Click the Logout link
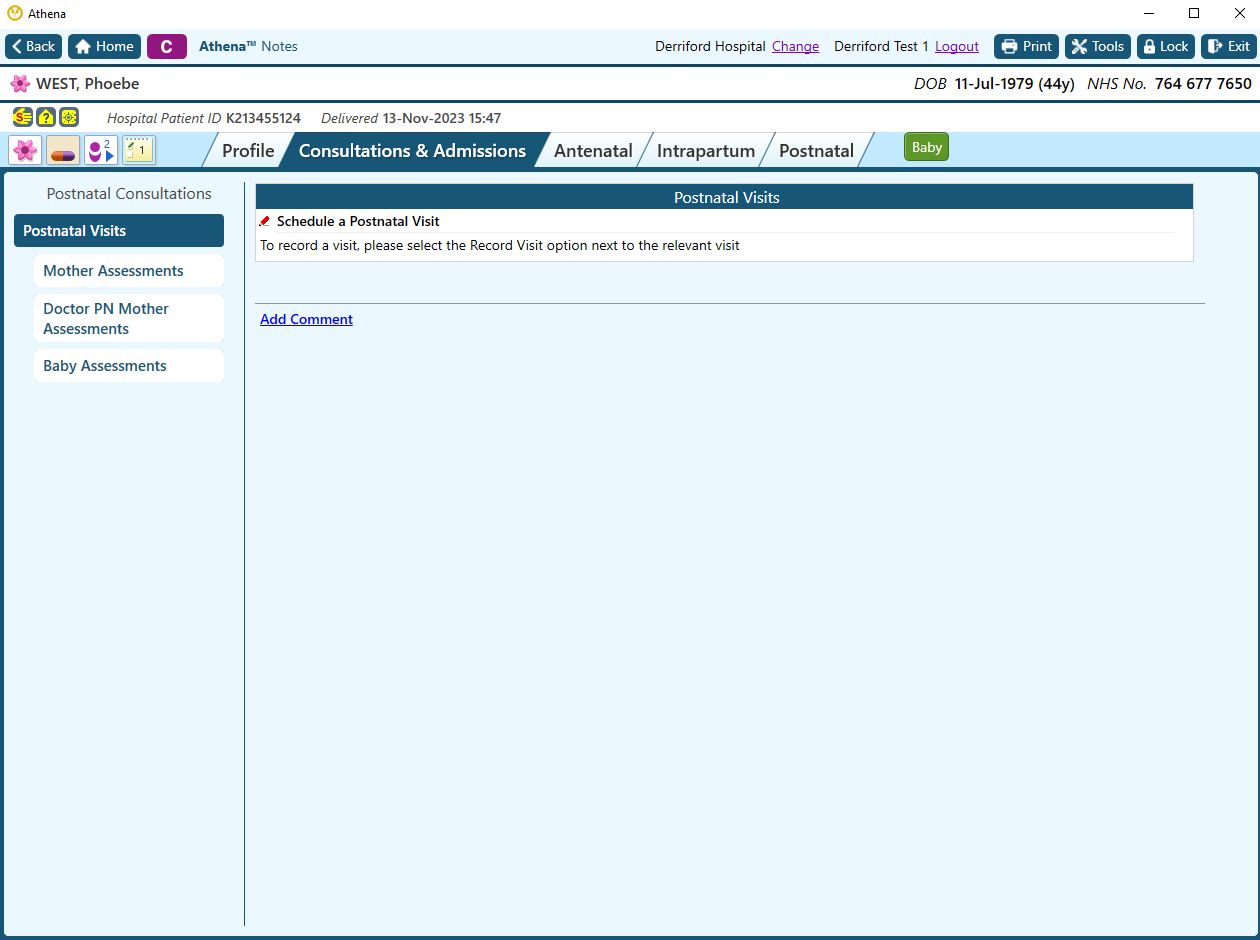1260x940 pixels. (957, 46)
